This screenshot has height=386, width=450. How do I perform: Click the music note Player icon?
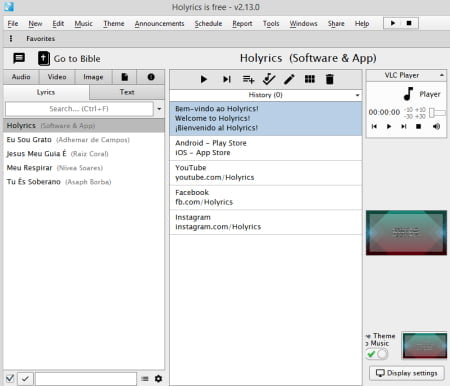pyautogui.click(x=408, y=94)
